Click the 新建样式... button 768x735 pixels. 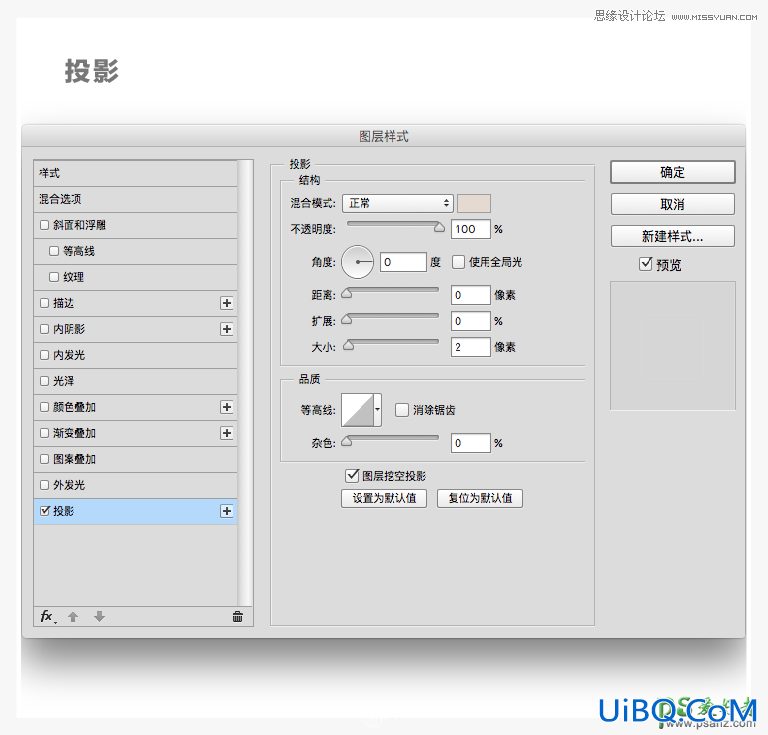(x=672, y=237)
